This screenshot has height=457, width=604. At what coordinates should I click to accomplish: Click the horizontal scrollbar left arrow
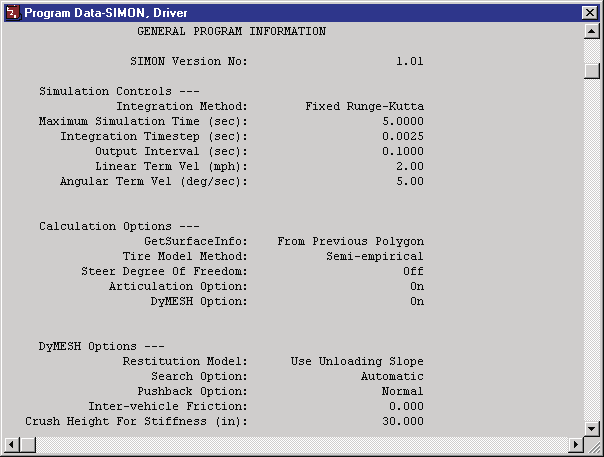[12, 445]
